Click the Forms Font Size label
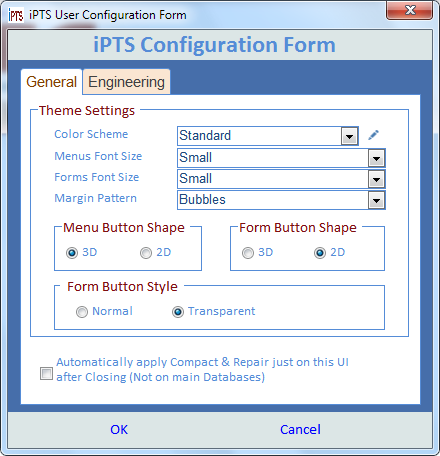This screenshot has height=456, width=440. [97, 177]
